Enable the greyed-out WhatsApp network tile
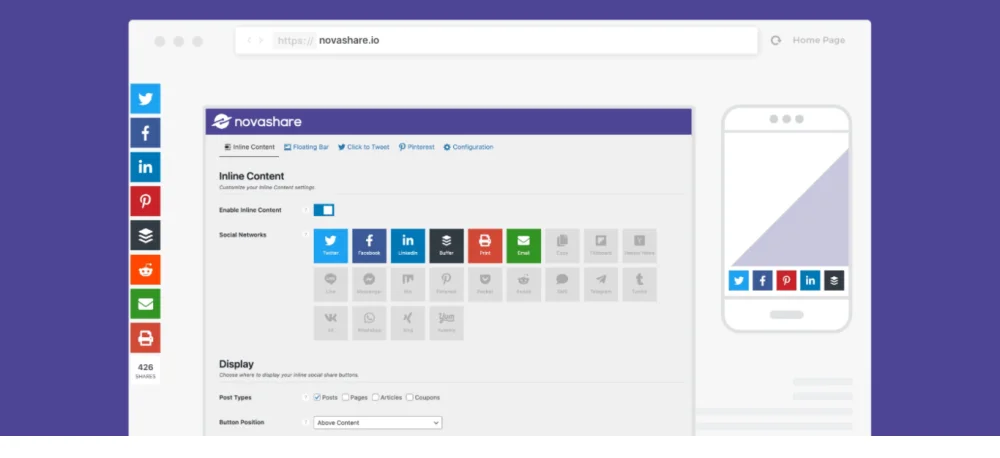This screenshot has height=458, width=1000. coord(369,323)
